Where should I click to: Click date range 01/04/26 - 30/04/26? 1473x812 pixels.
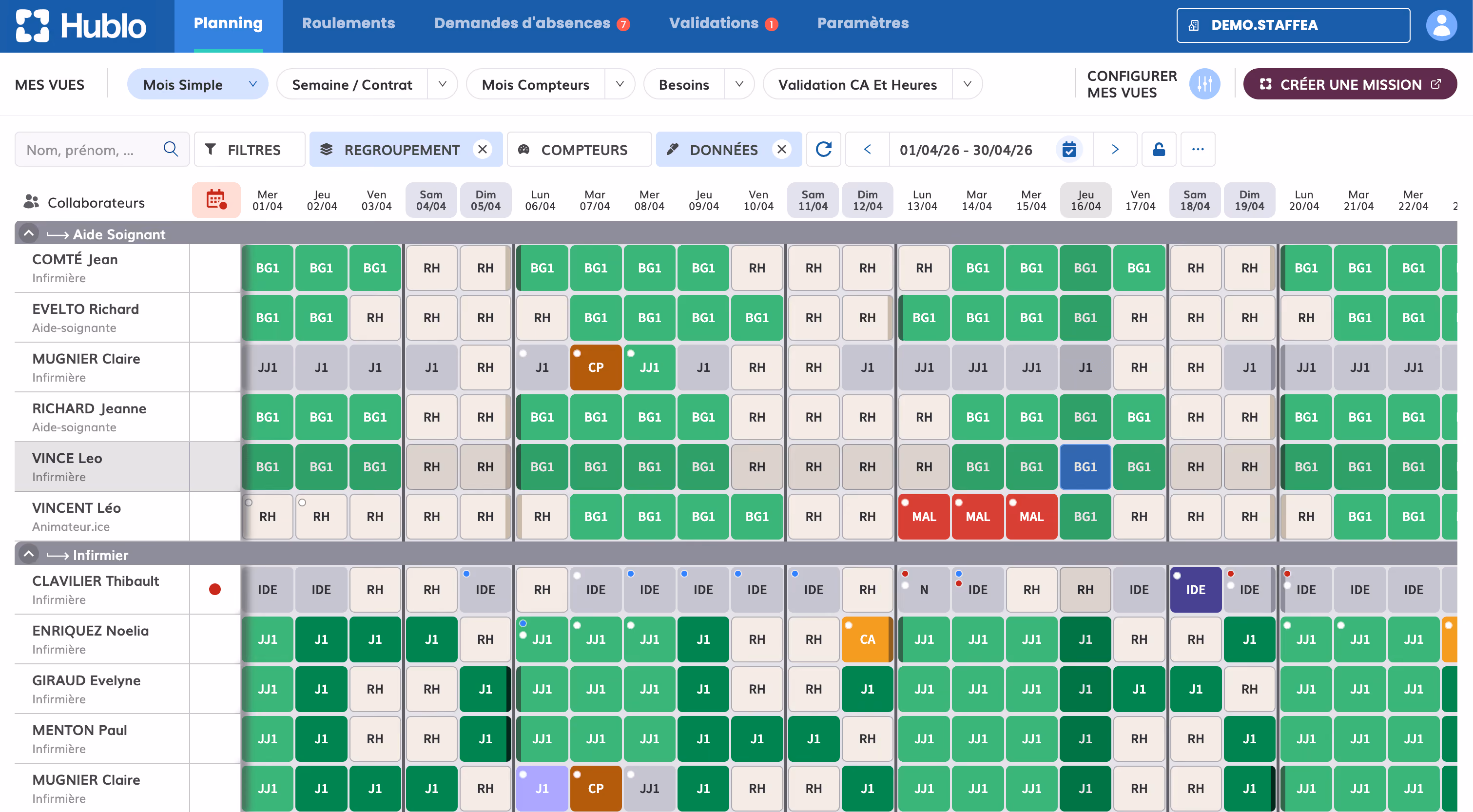pos(966,150)
